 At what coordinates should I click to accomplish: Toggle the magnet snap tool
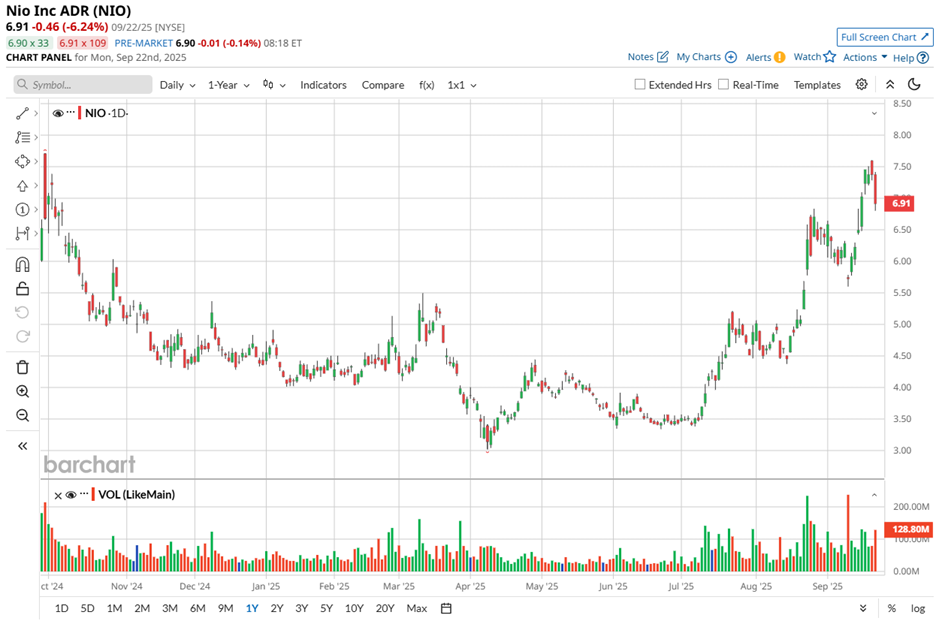coord(22,265)
